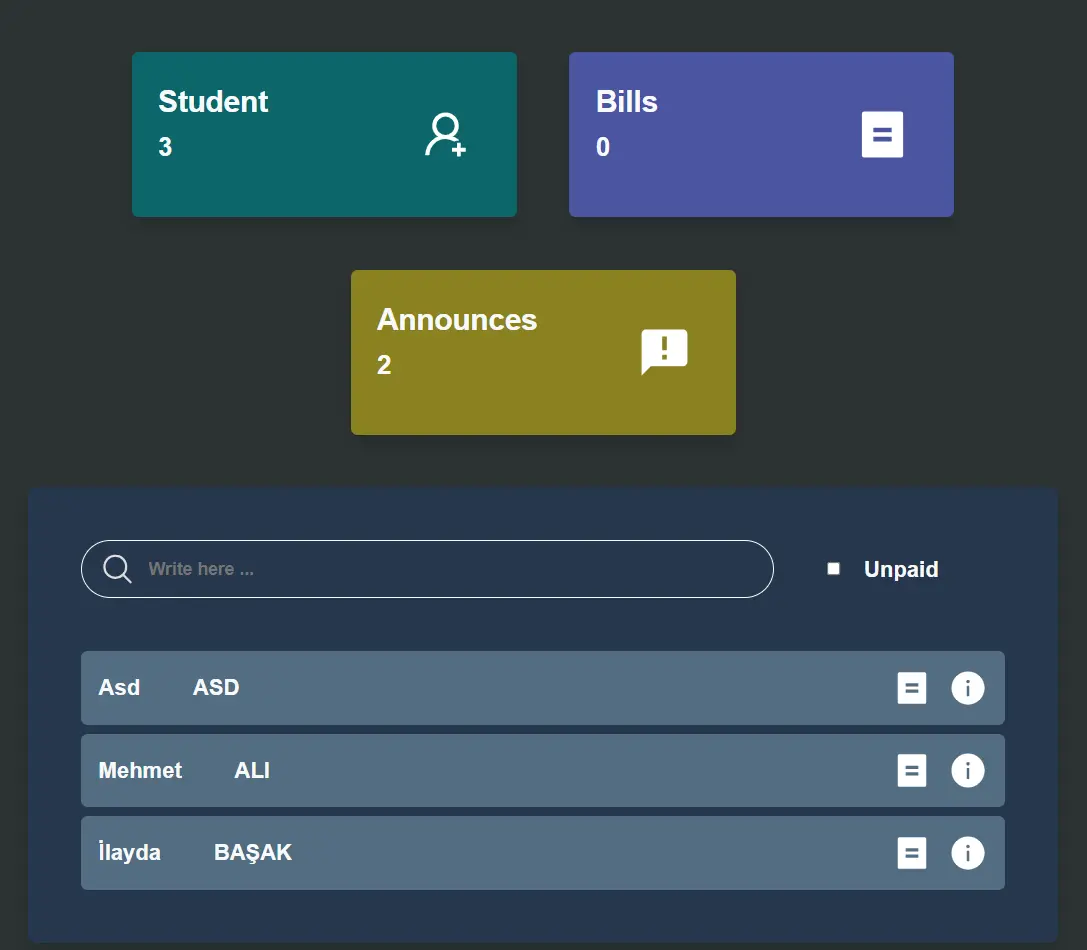Image resolution: width=1087 pixels, height=950 pixels.
Task: Open the Student card title
Action: click(x=213, y=102)
